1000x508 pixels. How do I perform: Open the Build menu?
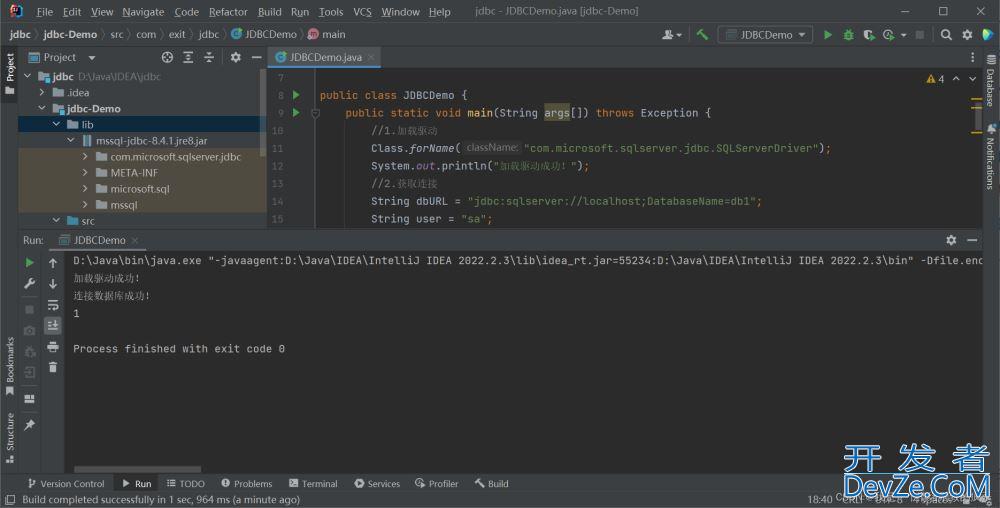269,11
